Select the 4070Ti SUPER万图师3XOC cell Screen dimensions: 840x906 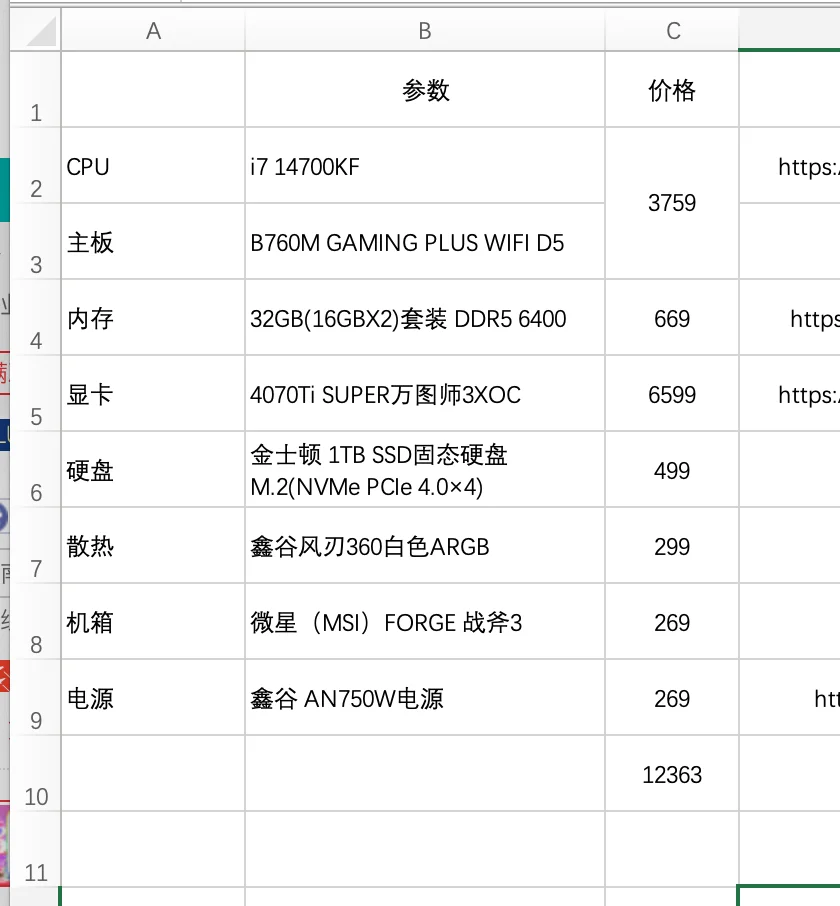pyautogui.click(x=425, y=393)
